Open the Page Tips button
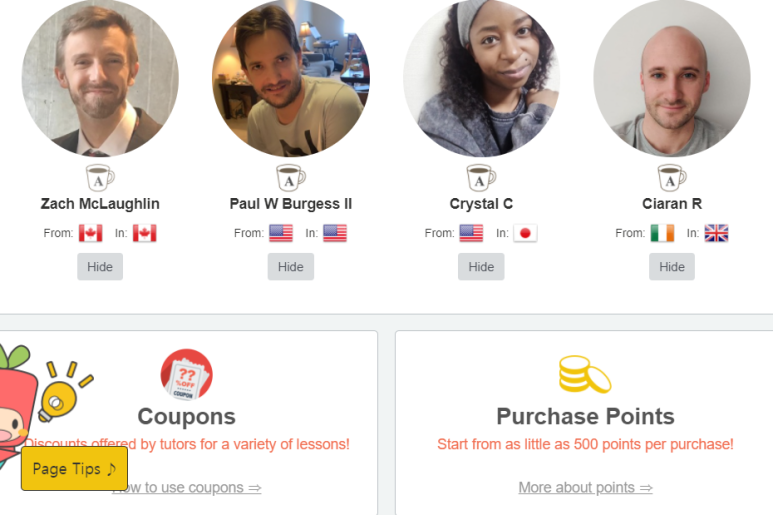This screenshot has height=515, width=773. click(74, 469)
